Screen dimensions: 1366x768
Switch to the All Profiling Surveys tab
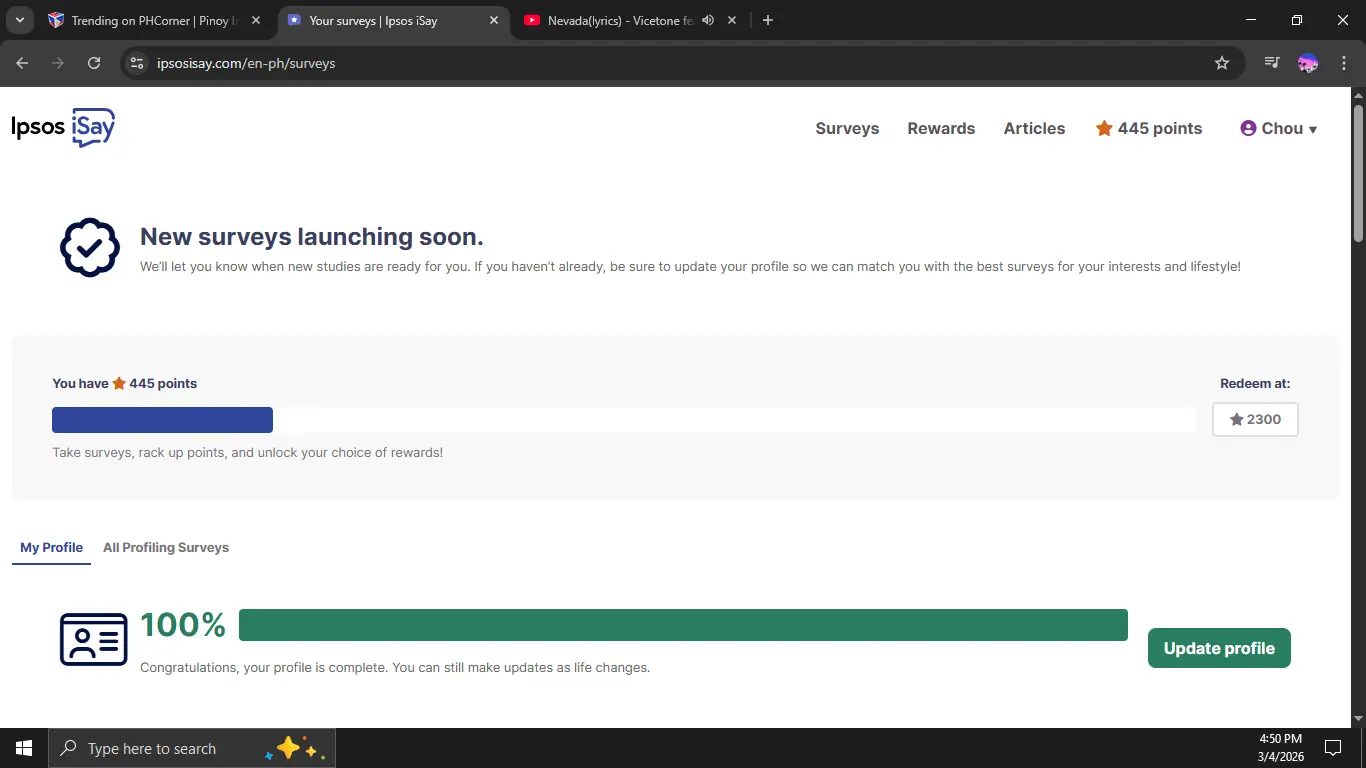pyautogui.click(x=166, y=547)
